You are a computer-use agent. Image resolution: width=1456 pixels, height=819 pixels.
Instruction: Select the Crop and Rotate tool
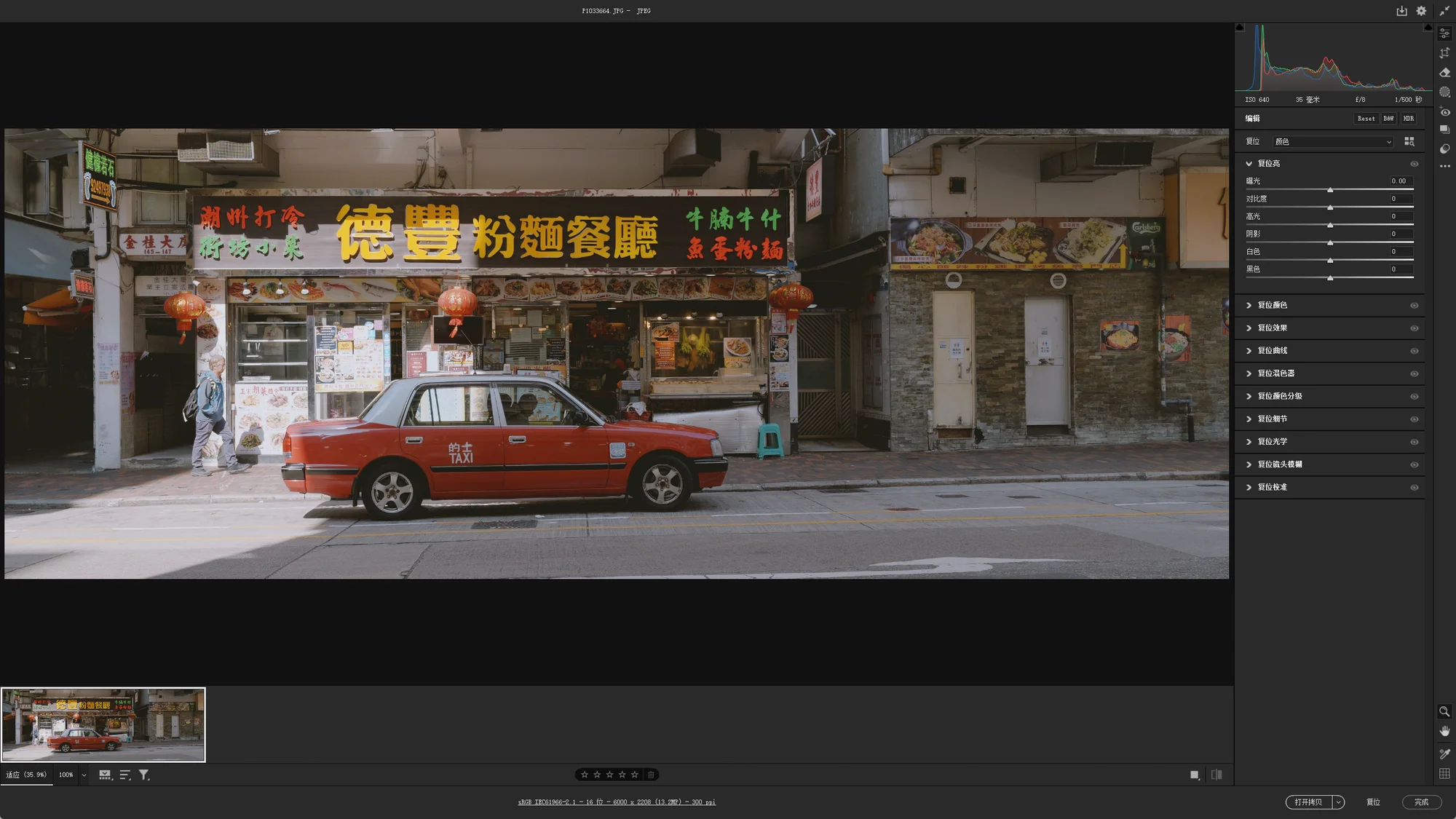coord(1444,53)
